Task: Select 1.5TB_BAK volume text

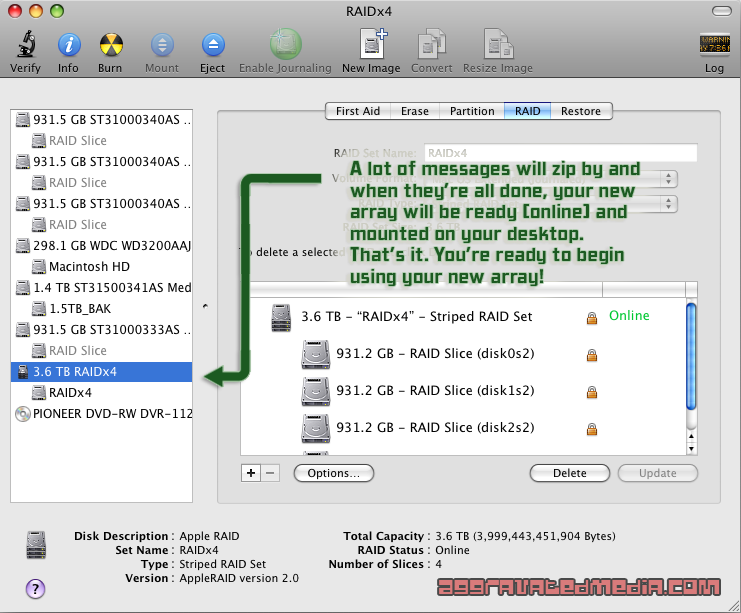Action: click(x=80, y=309)
